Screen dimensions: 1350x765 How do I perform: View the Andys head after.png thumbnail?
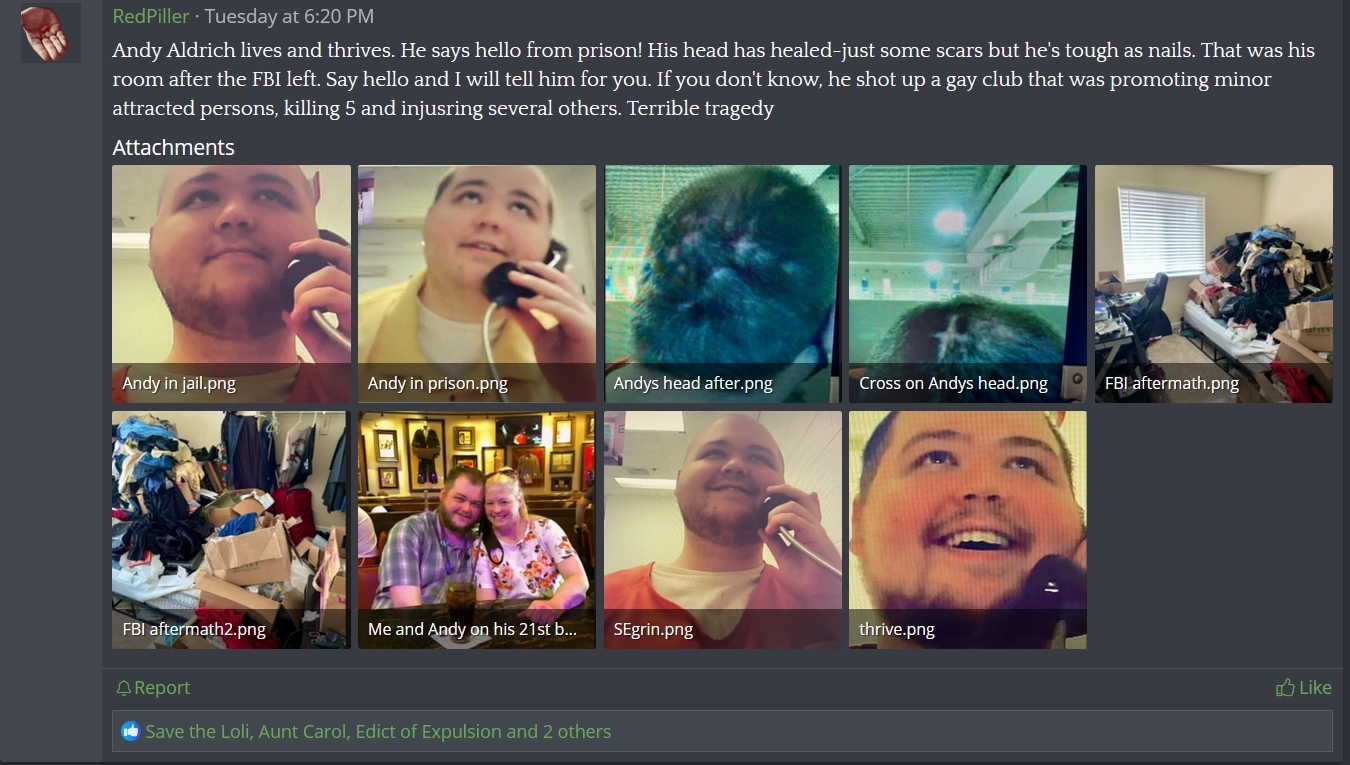pos(722,284)
